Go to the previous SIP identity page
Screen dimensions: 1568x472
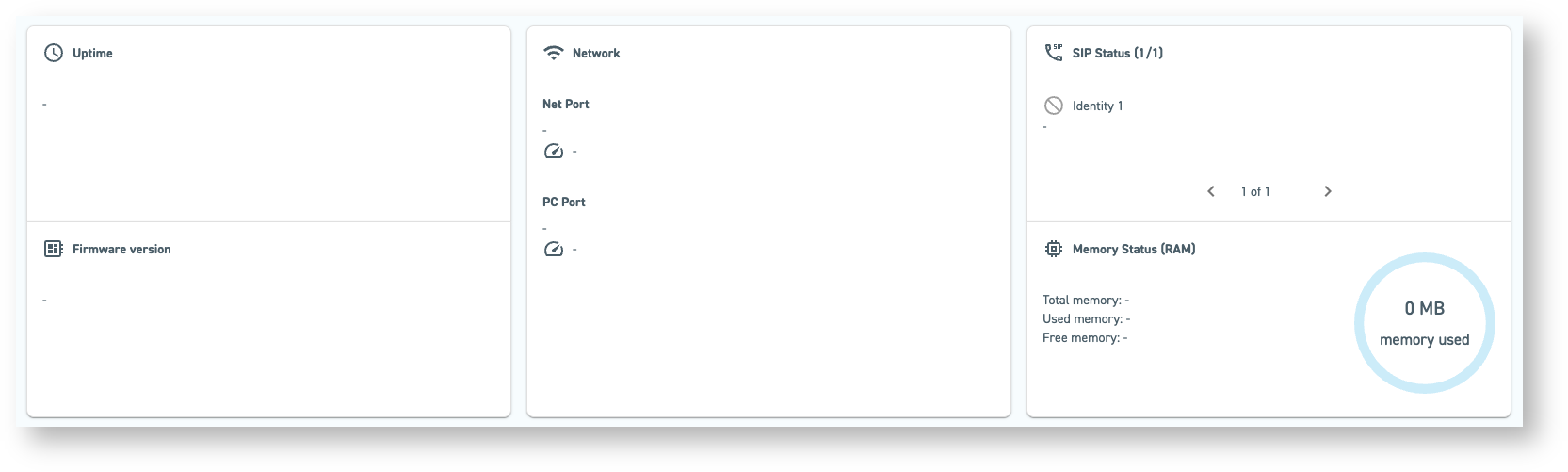[x=1211, y=191]
